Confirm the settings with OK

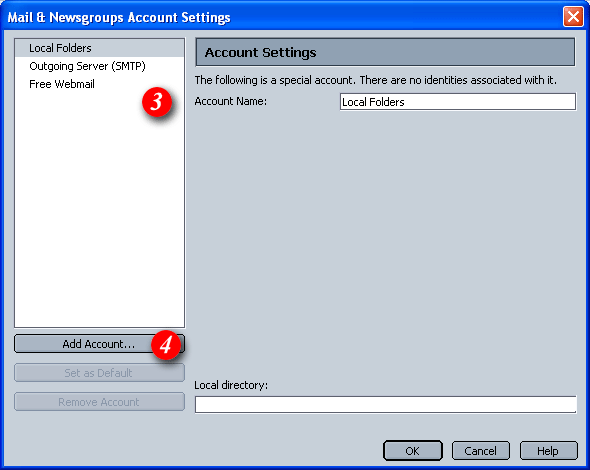(412, 451)
